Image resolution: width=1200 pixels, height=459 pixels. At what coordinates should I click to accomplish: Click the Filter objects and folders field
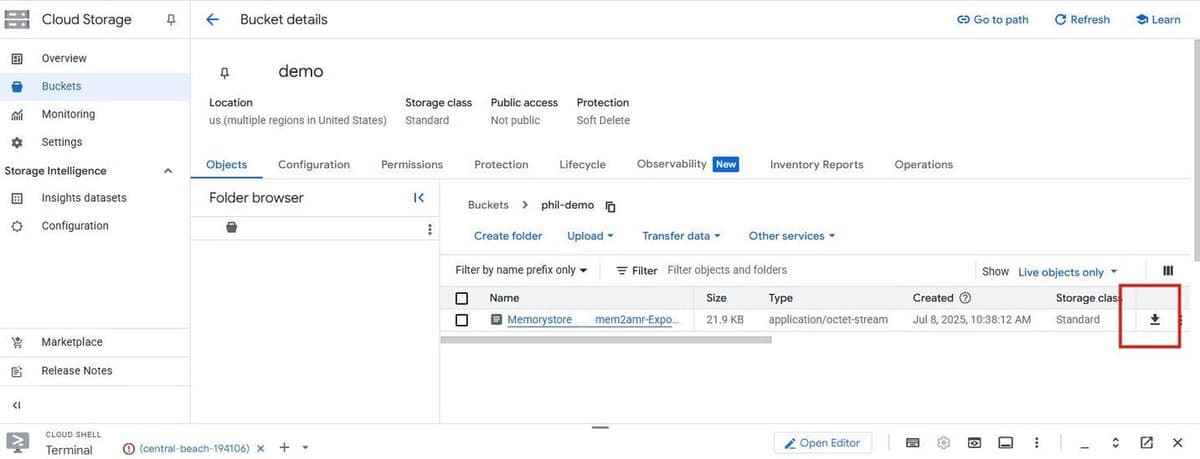point(815,270)
